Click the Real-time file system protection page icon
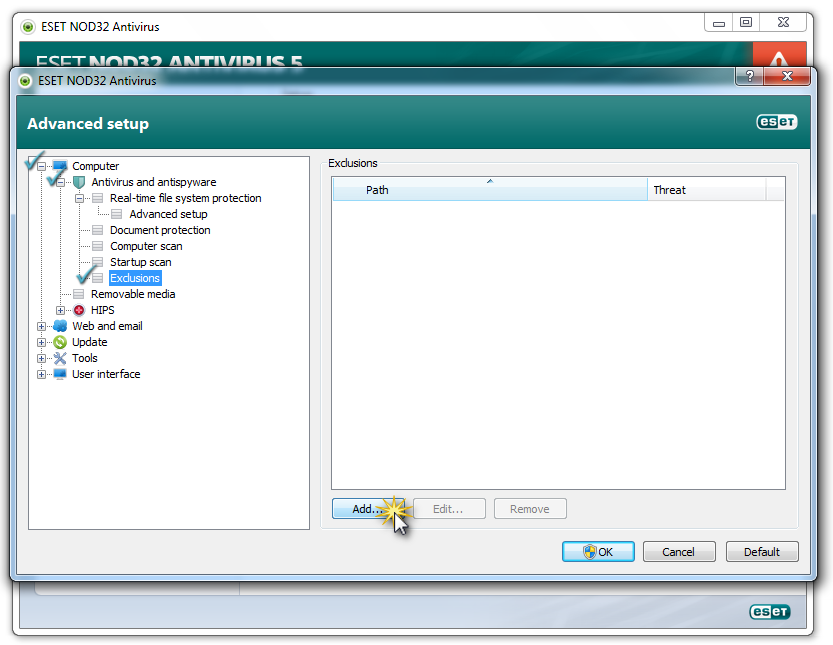This screenshot has height=645, width=833. pos(98,198)
